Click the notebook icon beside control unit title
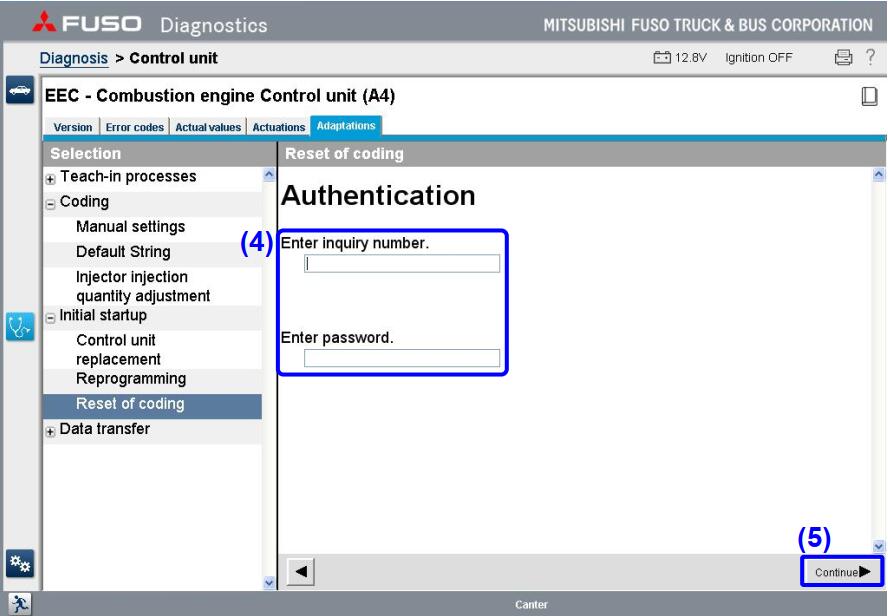 coord(869,96)
